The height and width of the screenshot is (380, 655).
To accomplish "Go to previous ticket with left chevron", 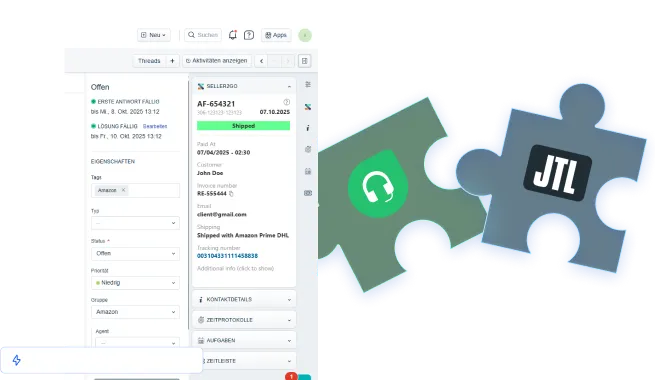I will point(261,61).
